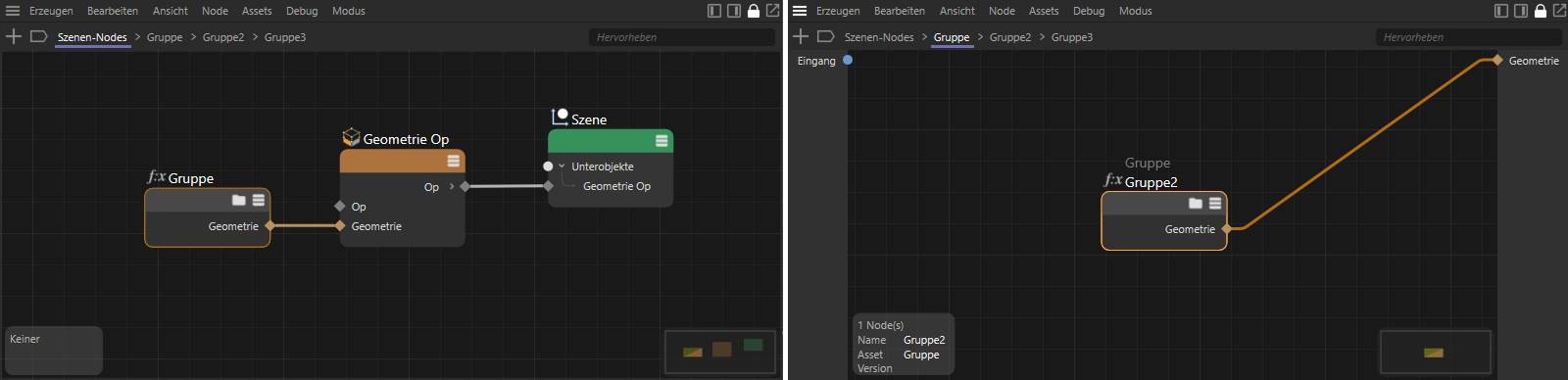1568x380 pixels.
Task: Click the folder icon on the Gruppe node
Action: [239, 200]
